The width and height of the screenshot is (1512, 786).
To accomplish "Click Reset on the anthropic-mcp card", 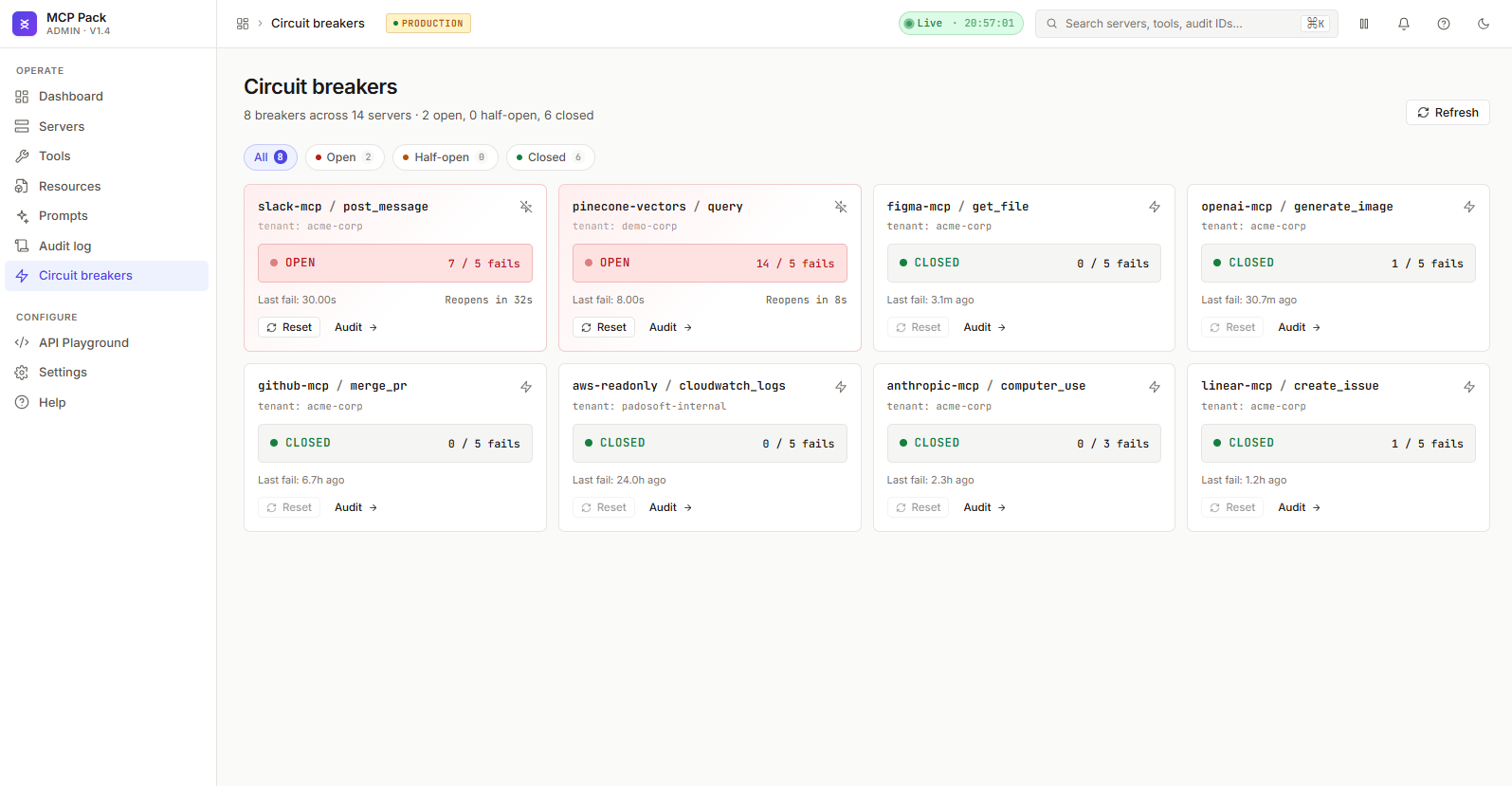I will click(919, 507).
